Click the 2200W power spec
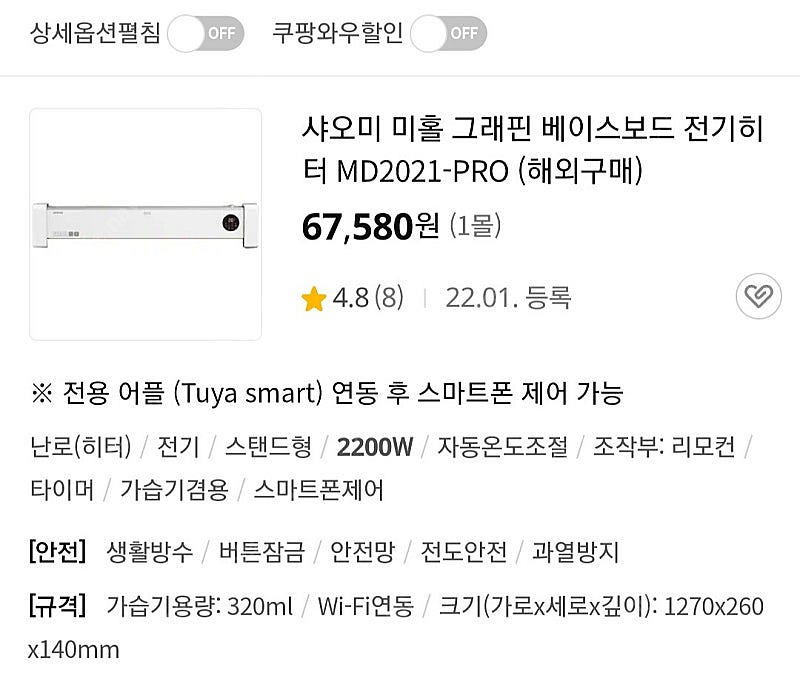 [x=375, y=446]
